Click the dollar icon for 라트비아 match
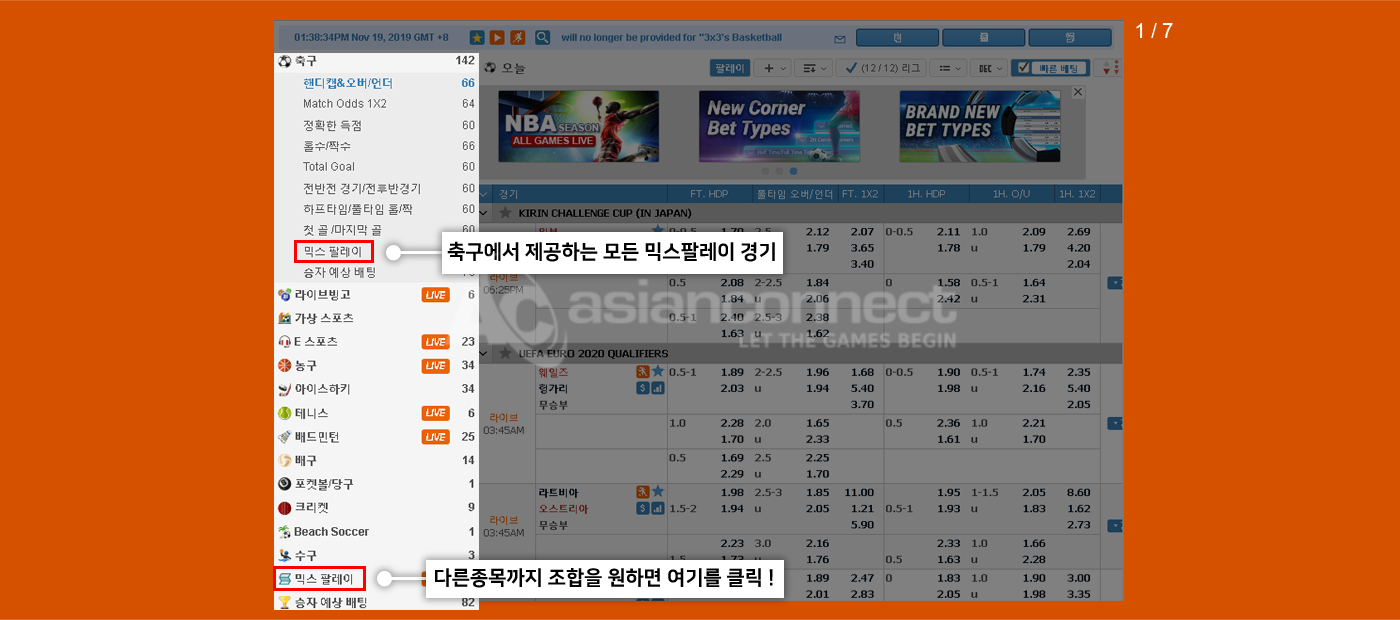This screenshot has height=620, width=1400. click(642, 508)
